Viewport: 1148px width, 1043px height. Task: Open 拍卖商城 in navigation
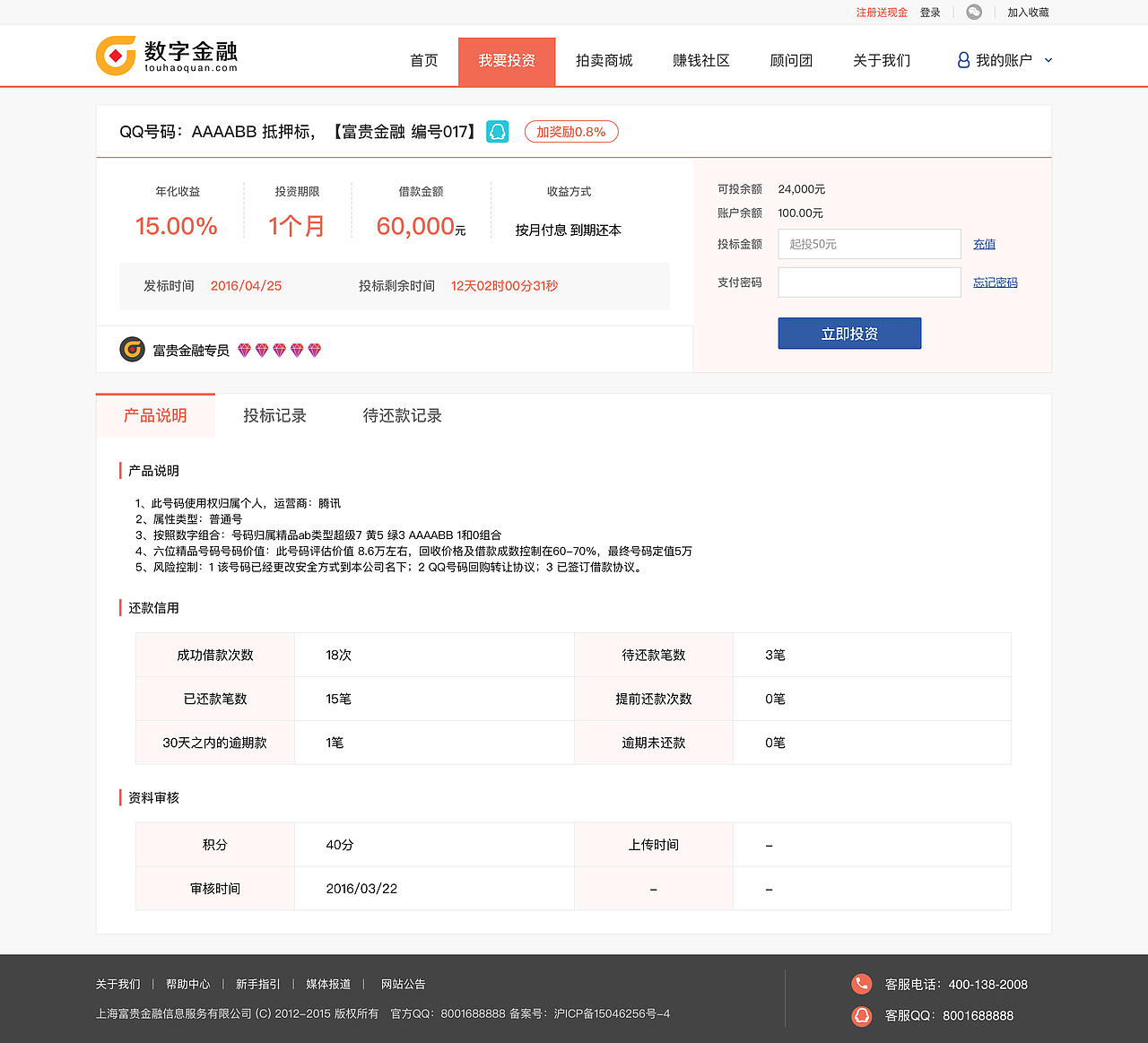[x=604, y=60]
